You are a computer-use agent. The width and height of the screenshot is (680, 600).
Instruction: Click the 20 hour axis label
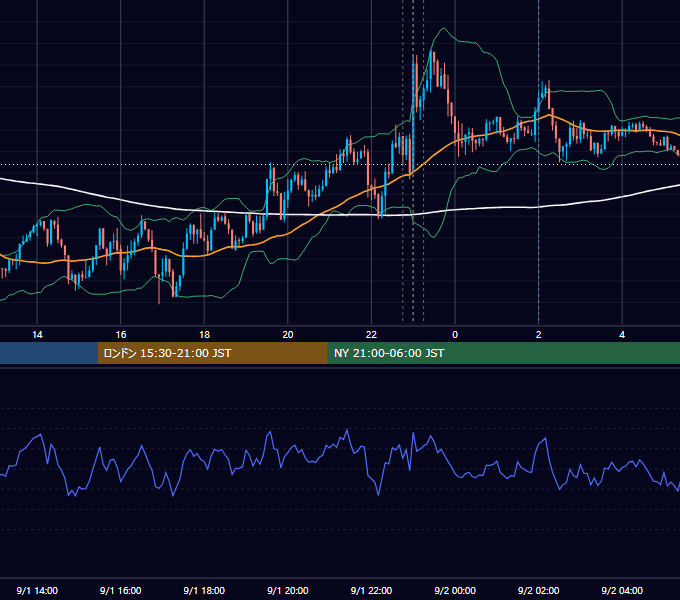[288, 335]
